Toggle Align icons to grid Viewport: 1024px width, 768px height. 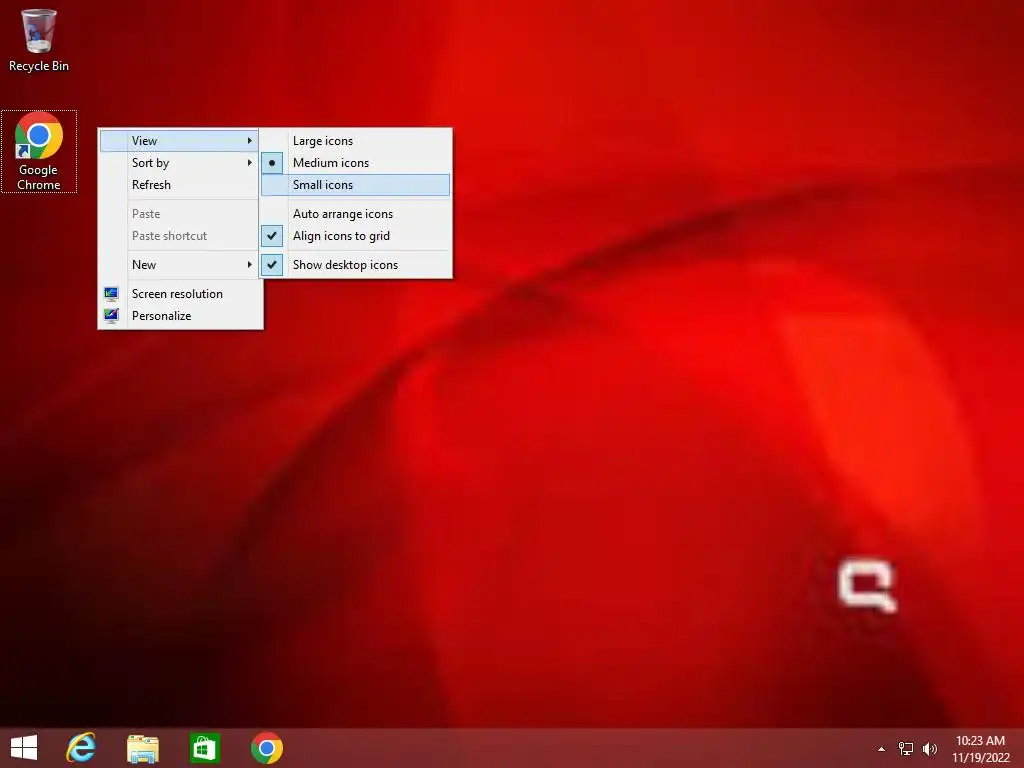click(x=355, y=236)
